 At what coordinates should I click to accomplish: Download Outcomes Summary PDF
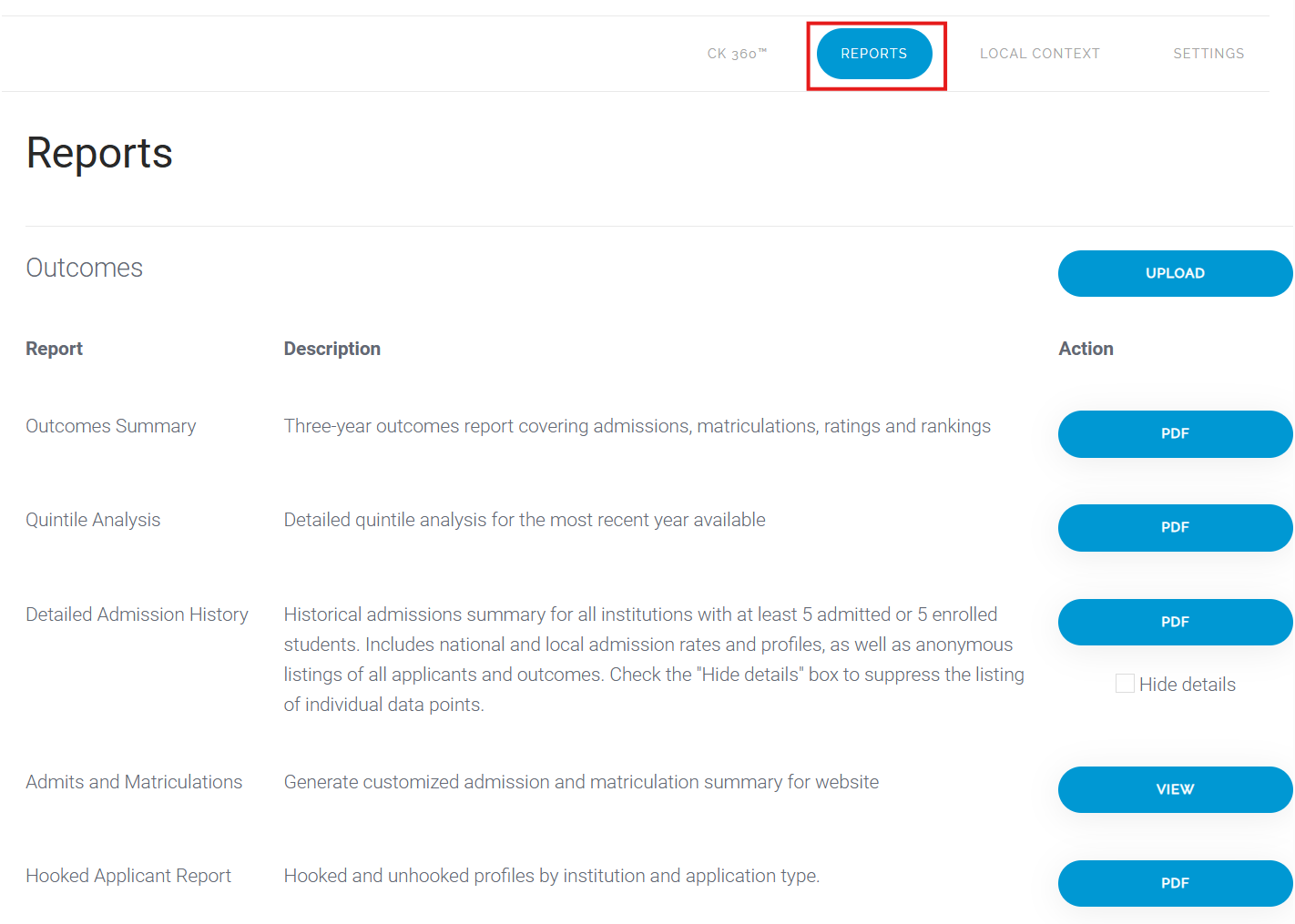pyautogui.click(x=1175, y=433)
